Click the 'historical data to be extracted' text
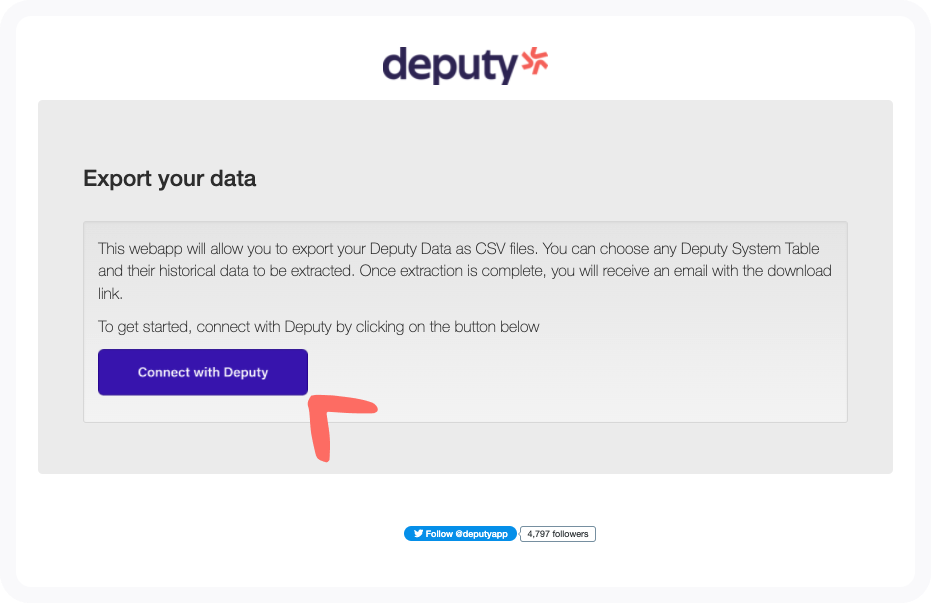The height and width of the screenshot is (603, 931). (x=256, y=271)
